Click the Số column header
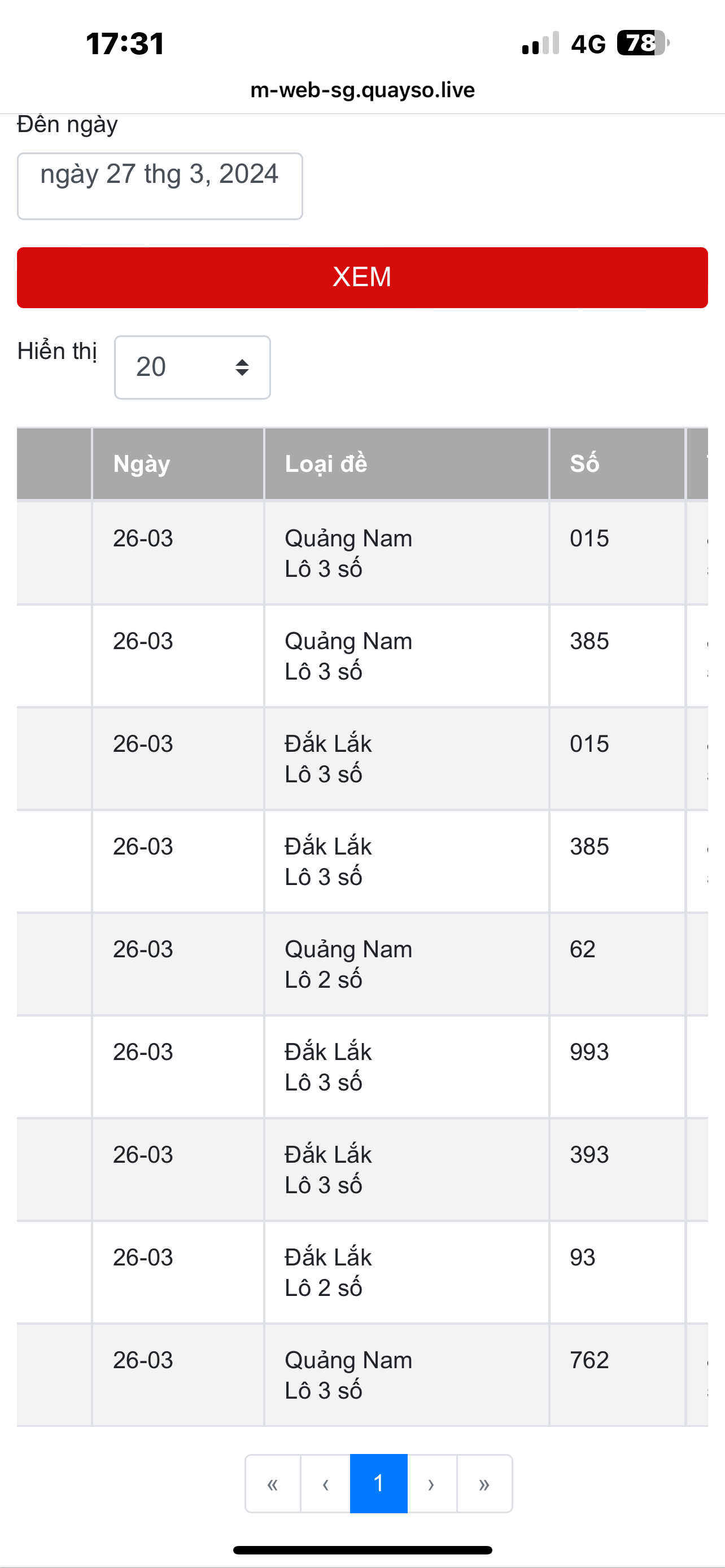Image resolution: width=725 pixels, height=1568 pixels. coord(617,464)
